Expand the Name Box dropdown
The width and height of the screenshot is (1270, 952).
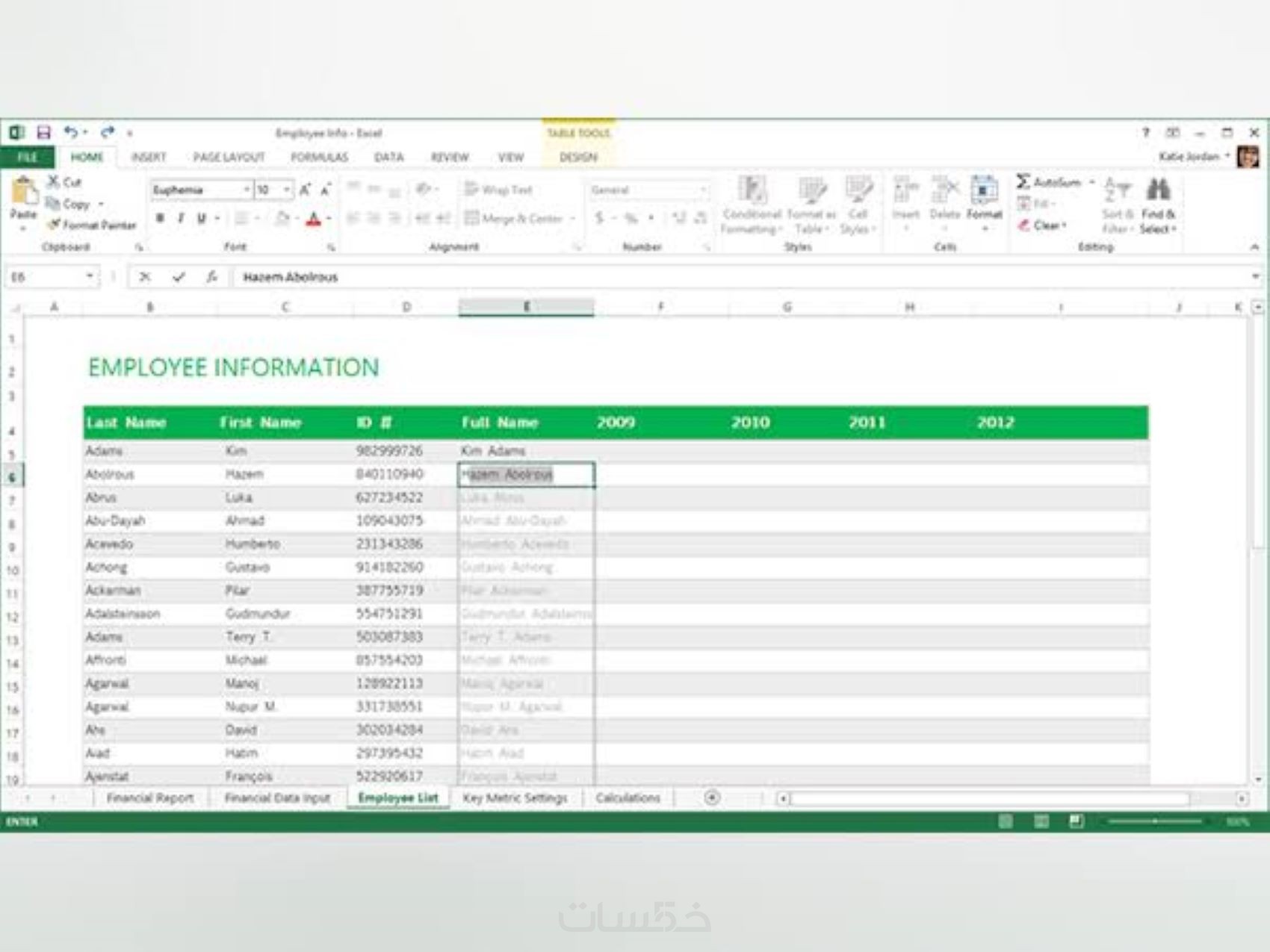tap(90, 277)
